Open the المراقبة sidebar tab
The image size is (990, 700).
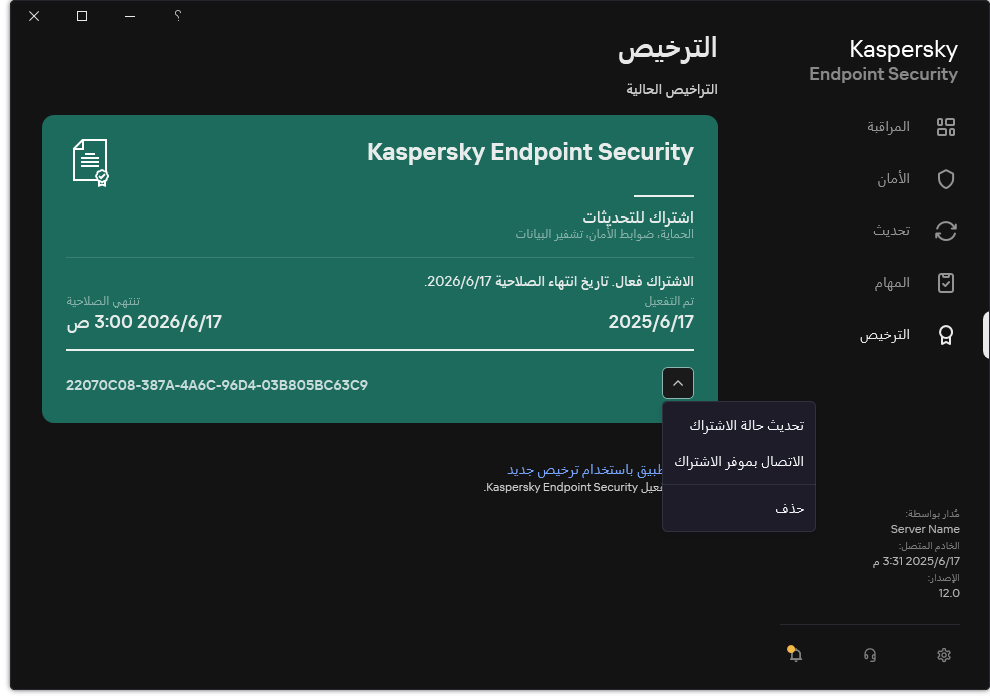point(888,127)
